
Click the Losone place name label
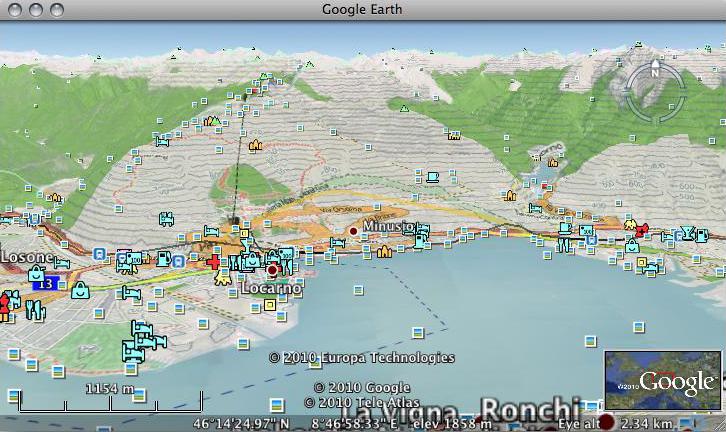click(x=26, y=257)
